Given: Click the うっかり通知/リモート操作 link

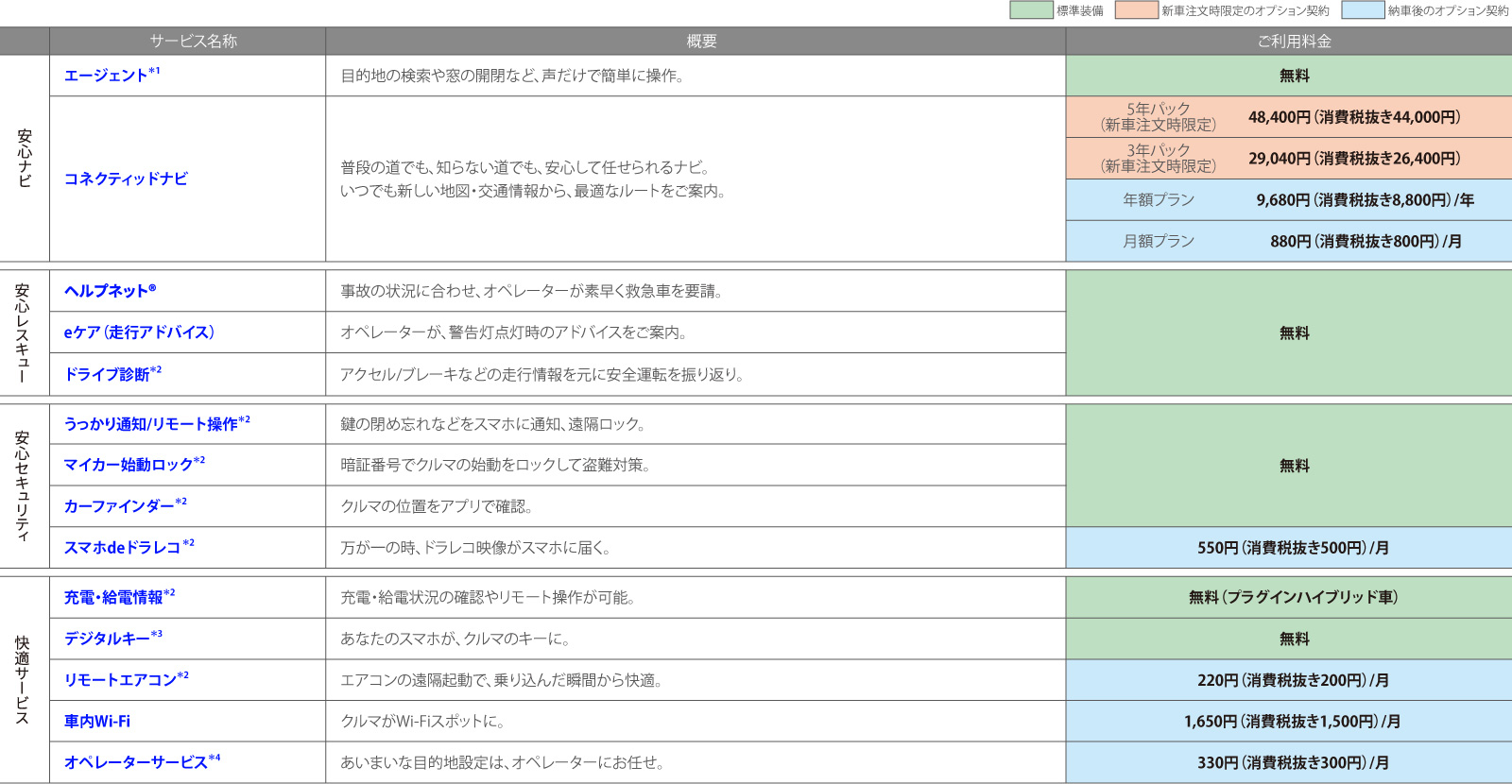Looking at the screenshot, I should pos(151,424).
